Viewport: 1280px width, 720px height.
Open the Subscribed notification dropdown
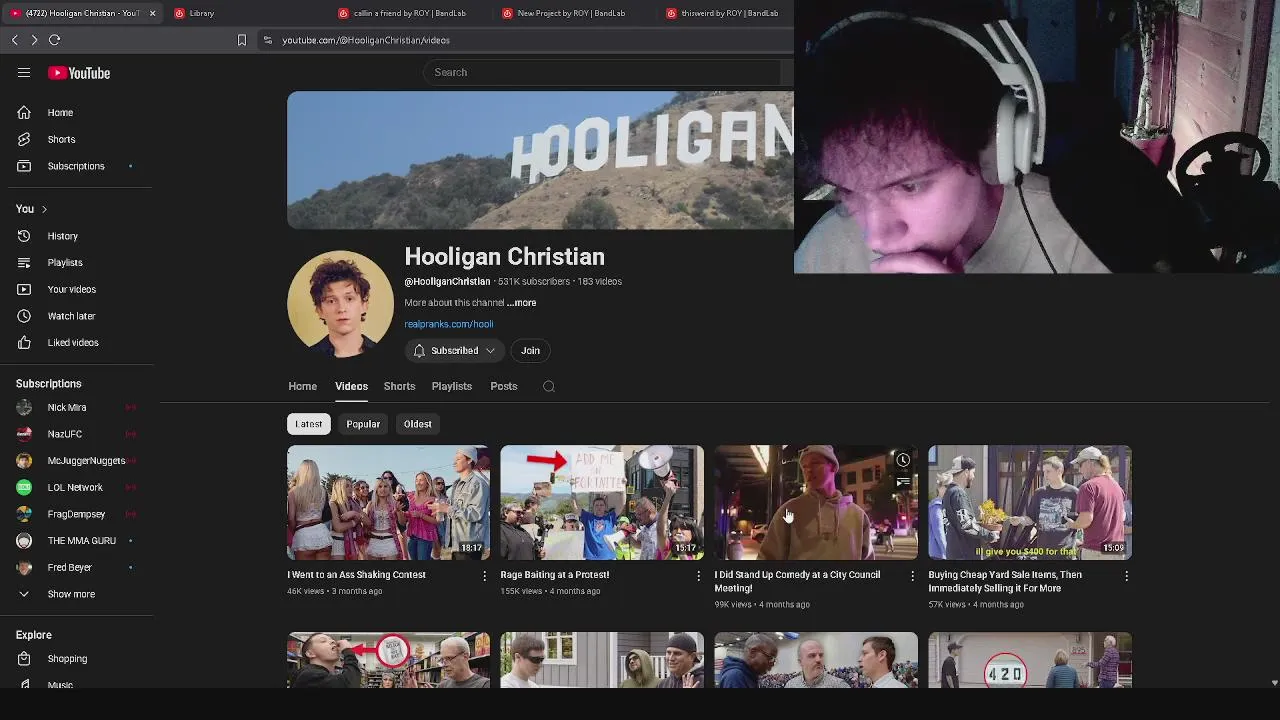454,351
